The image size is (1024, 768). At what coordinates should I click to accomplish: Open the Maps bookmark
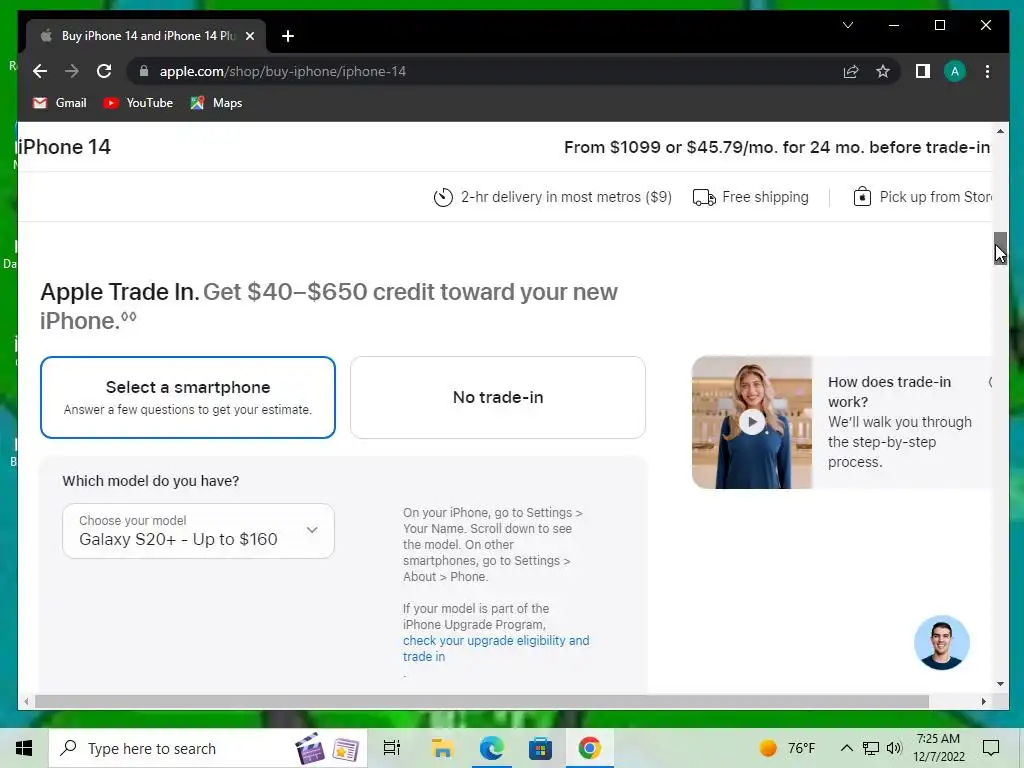tap(216, 103)
